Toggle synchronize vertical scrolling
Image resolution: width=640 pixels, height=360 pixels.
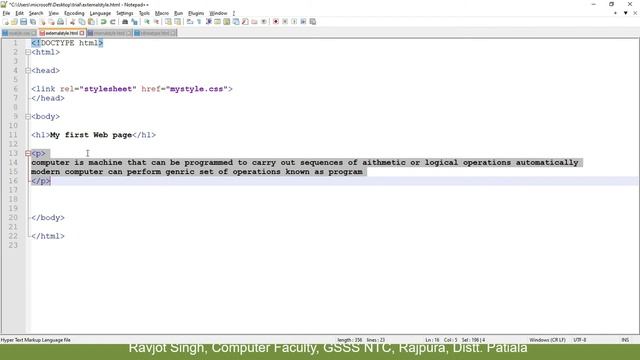pos(168,22)
